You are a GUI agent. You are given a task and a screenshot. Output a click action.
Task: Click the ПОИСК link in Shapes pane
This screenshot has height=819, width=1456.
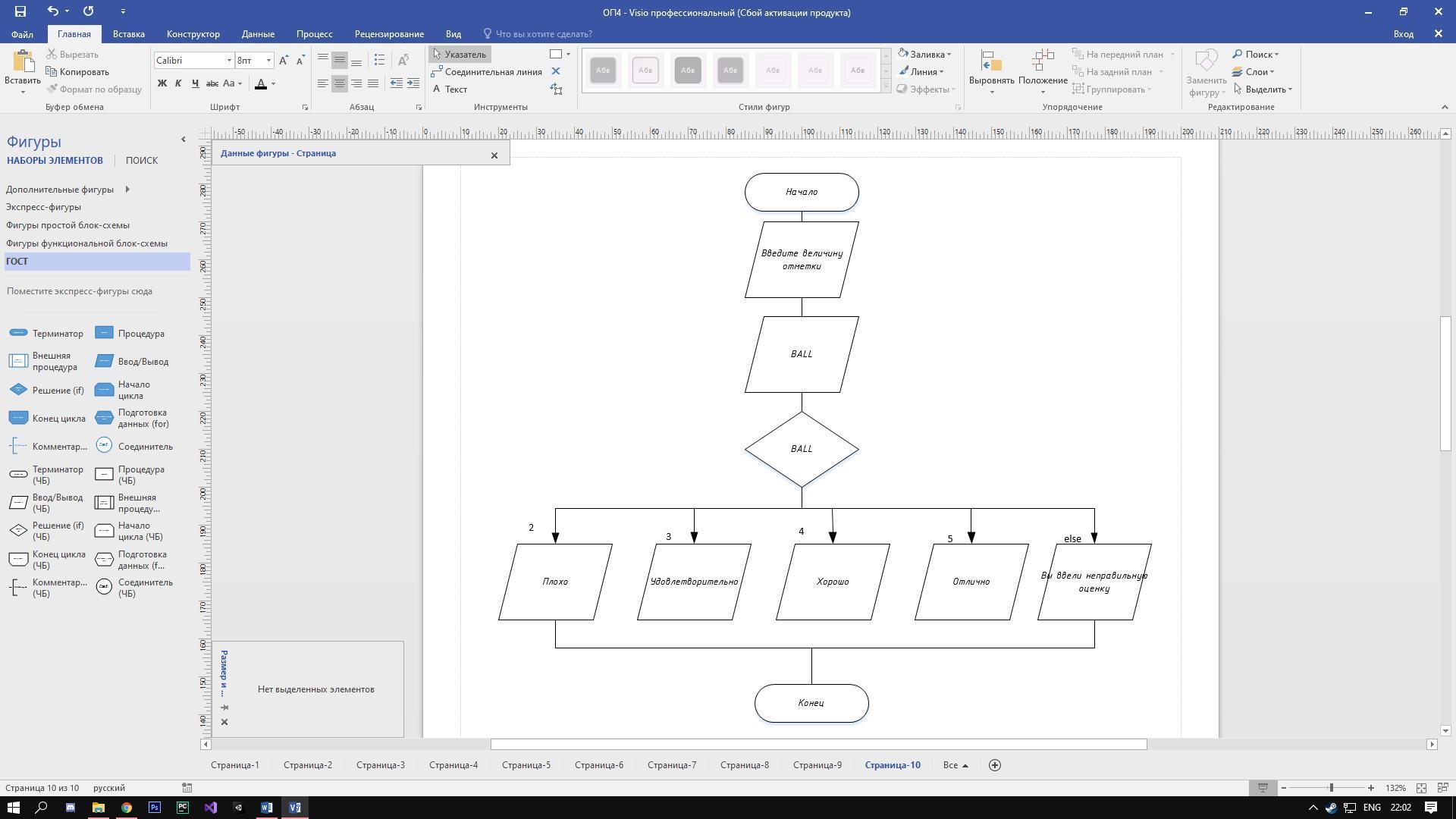click(x=142, y=161)
